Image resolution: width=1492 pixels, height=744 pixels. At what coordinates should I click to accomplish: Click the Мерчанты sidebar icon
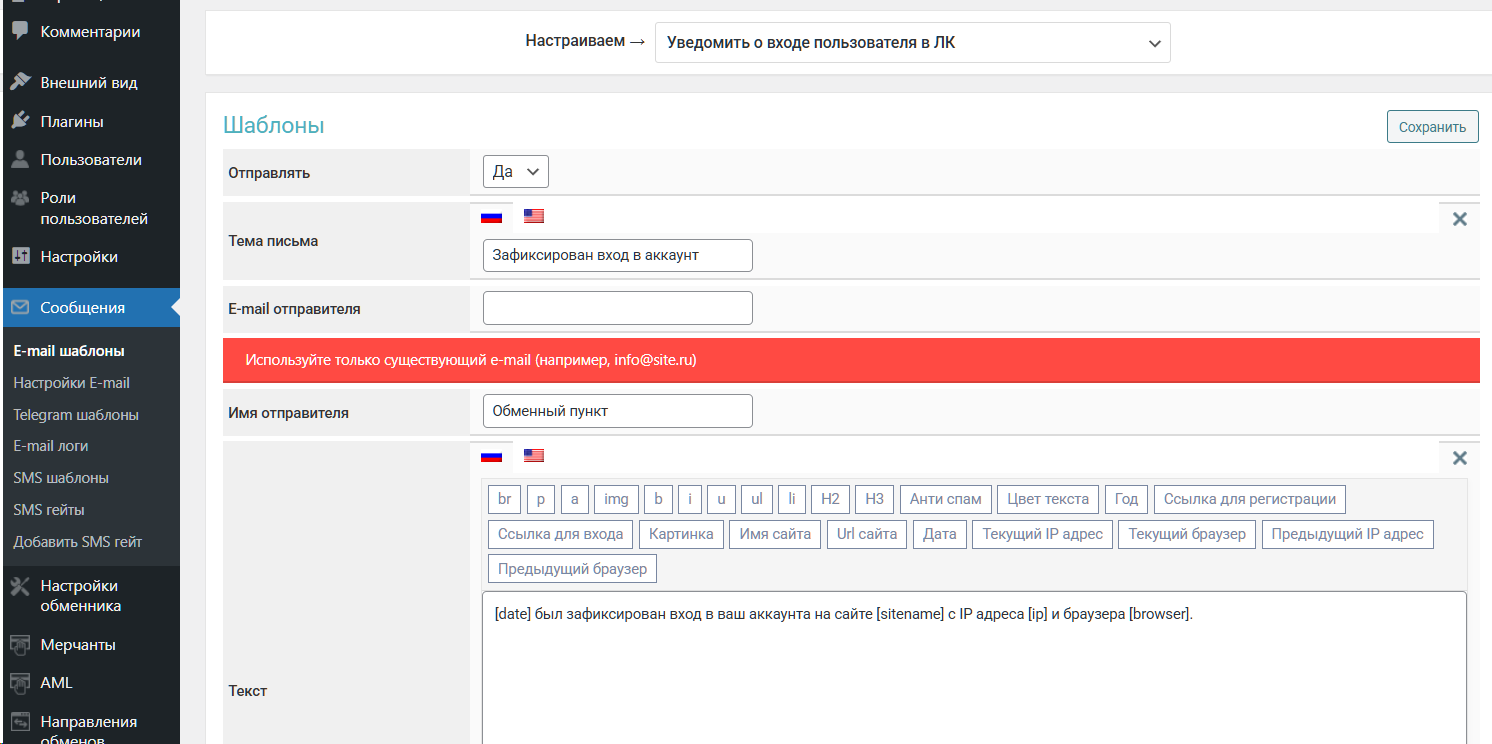click(20, 645)
